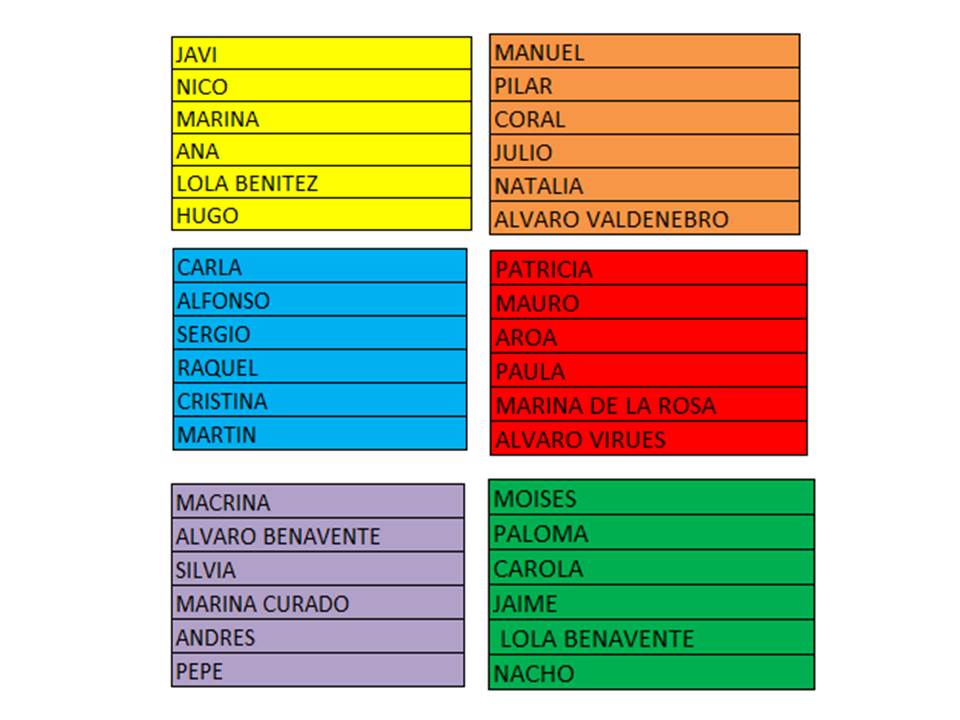This screenshot has width=960, height=720.
Task: Select the SERGIO cell
Action: pos(319,334)
